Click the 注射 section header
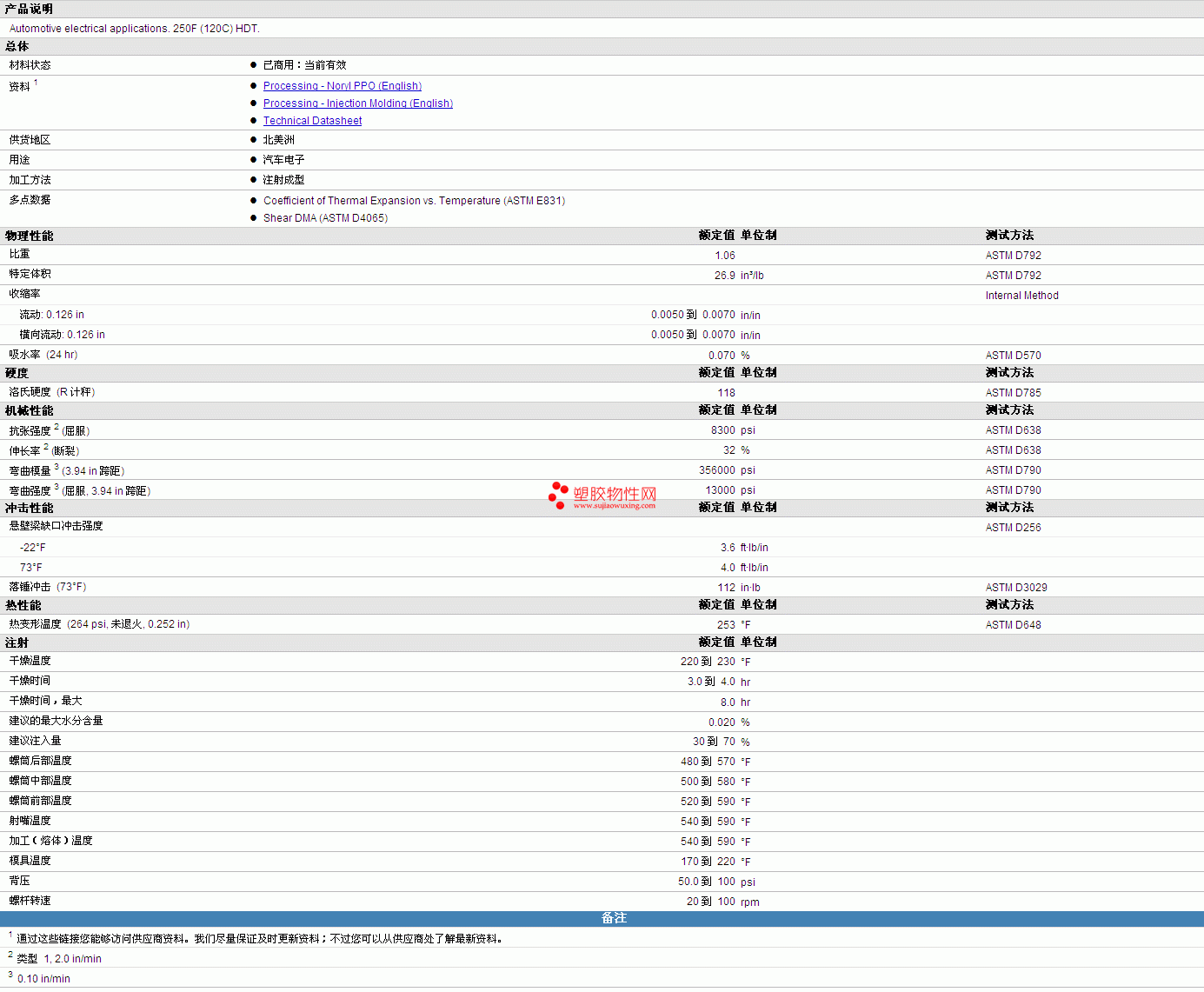 17,642
